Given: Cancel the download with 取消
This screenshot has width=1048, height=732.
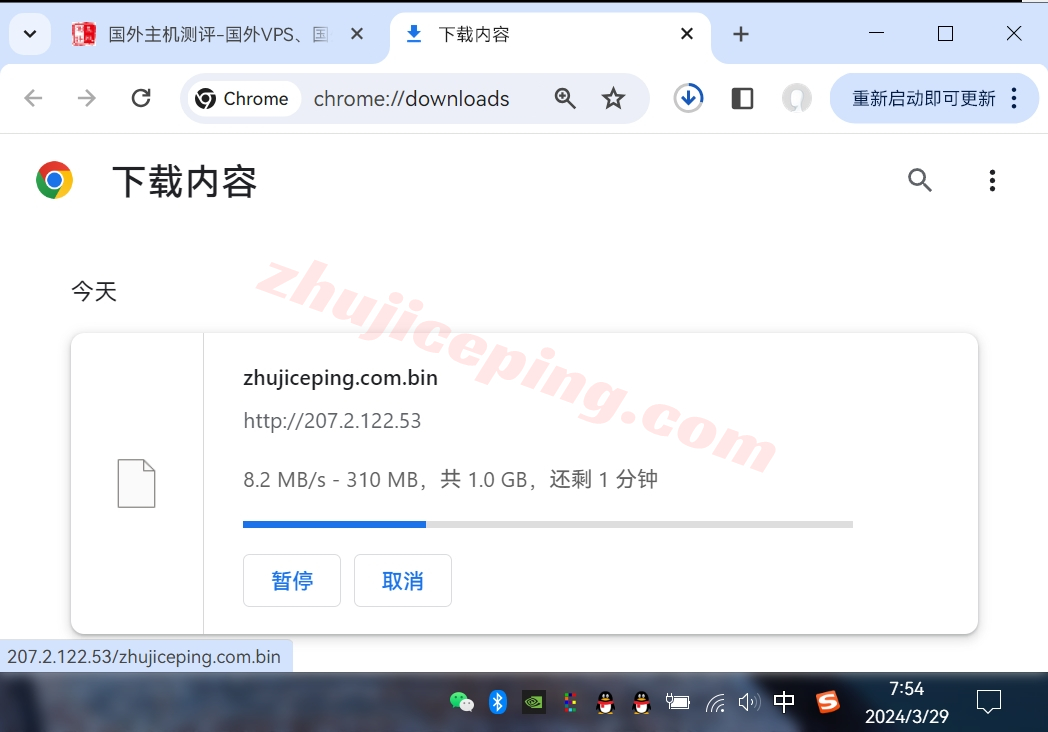Looking at the screenshot, I should tap(402, 580).
